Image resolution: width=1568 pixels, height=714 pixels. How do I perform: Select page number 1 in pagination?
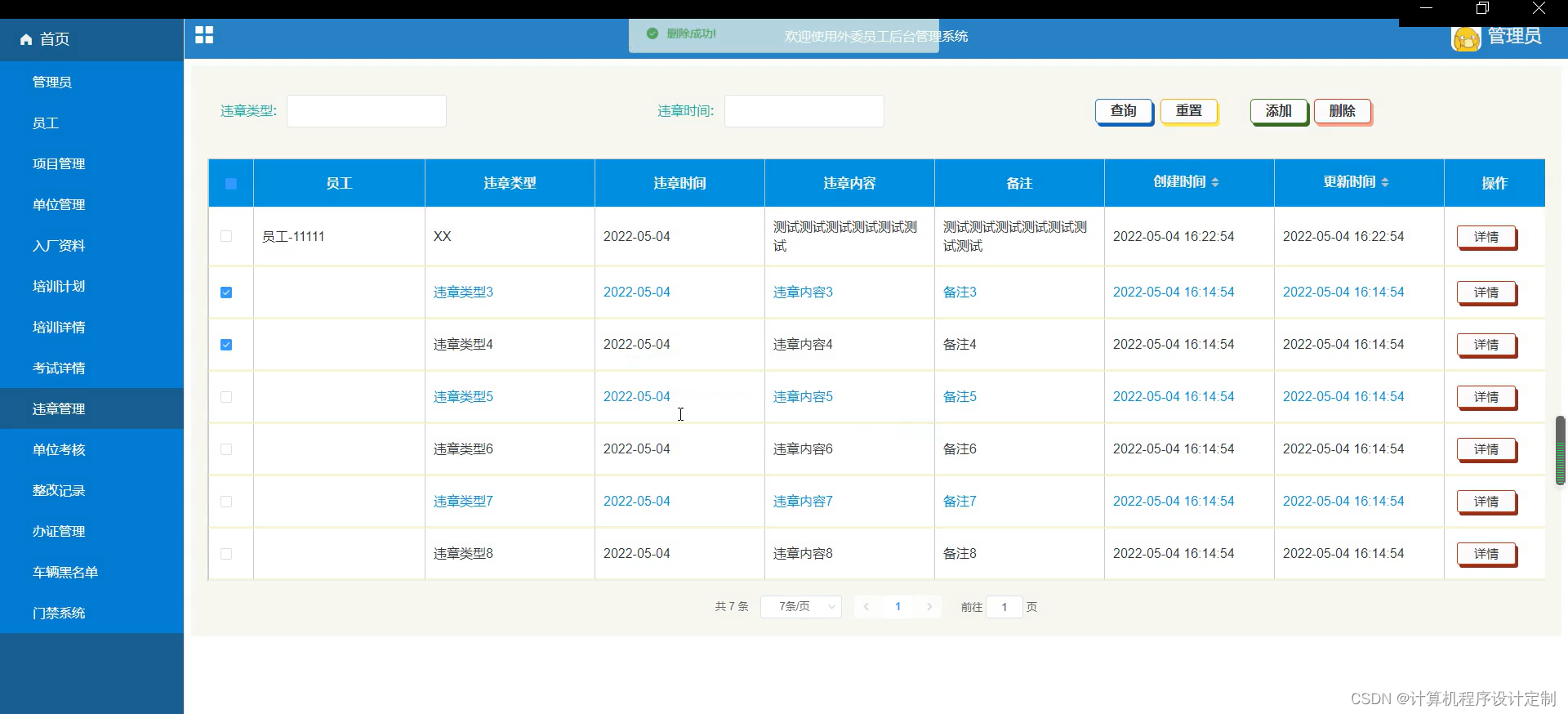898,607
